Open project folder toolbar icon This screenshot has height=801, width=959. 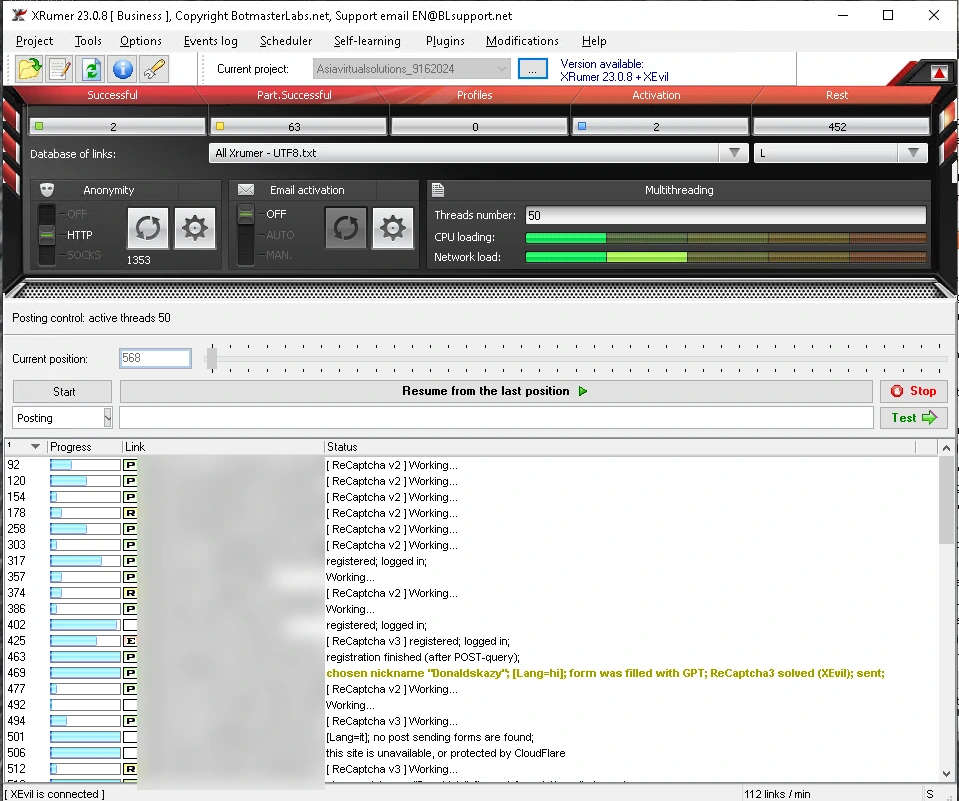click(29, 68)
